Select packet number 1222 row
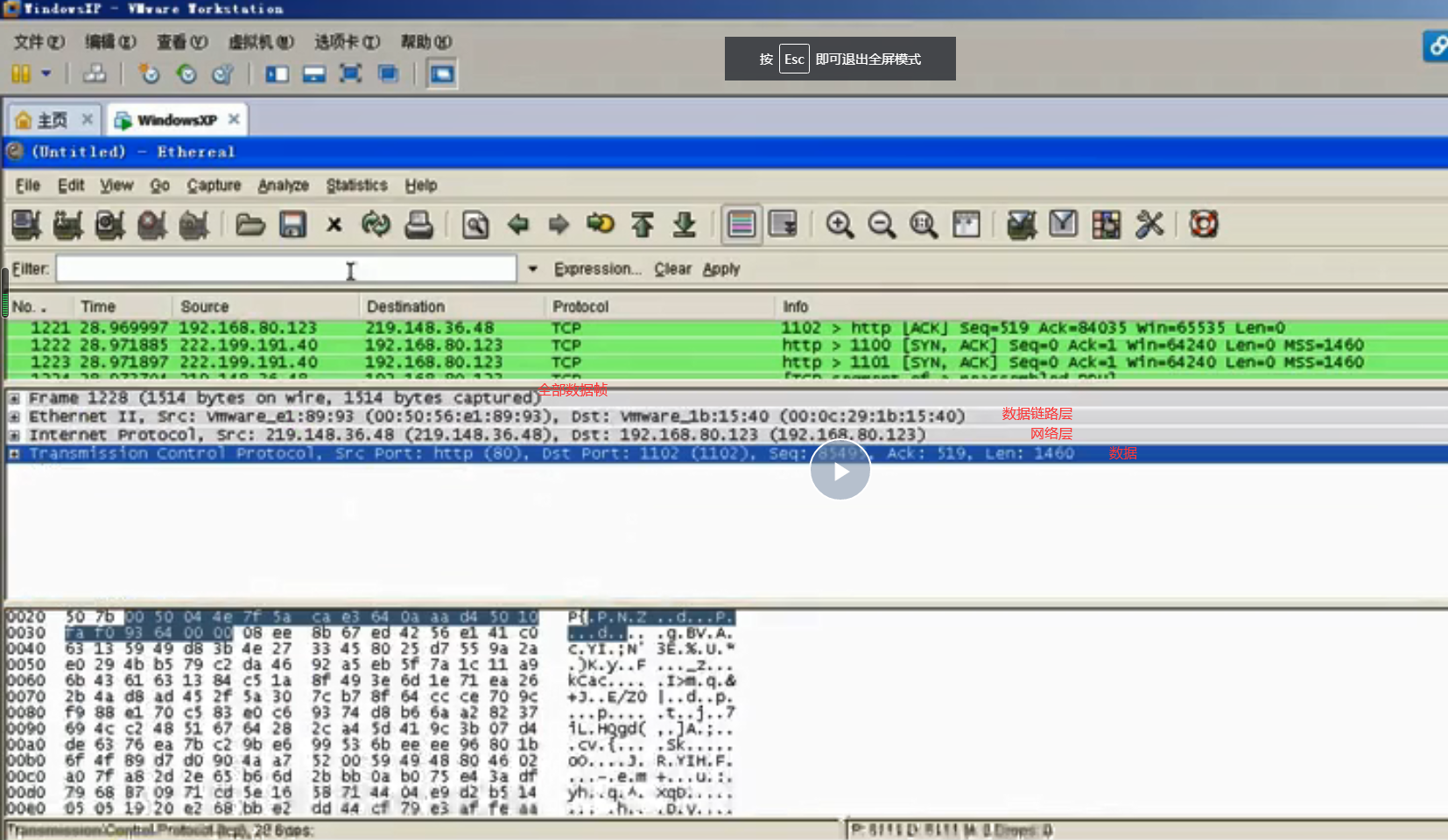Viewport: 1448px width, 840px height. (x=727, y=345)
